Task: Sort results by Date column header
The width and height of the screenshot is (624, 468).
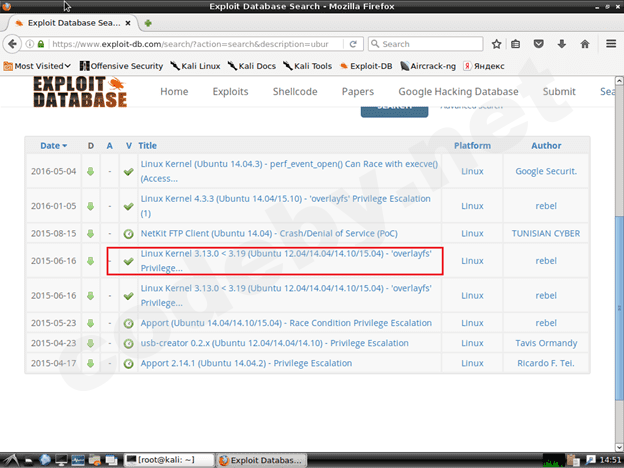Action: [50, 145]
